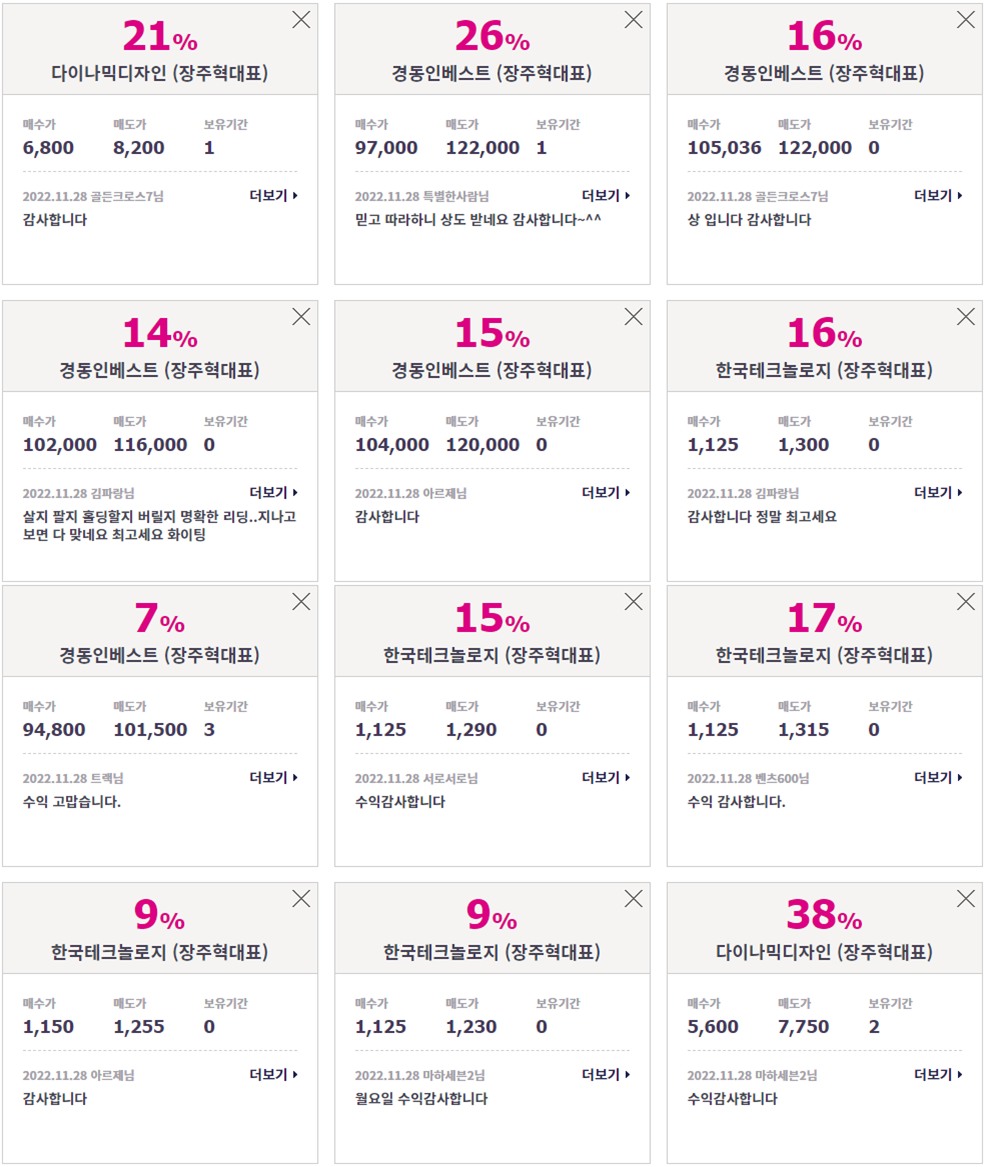This screenshot has width=987, height=1167.
Task: Show more of 김파랑님's 14% review
Action: click(x=273, y=493)
